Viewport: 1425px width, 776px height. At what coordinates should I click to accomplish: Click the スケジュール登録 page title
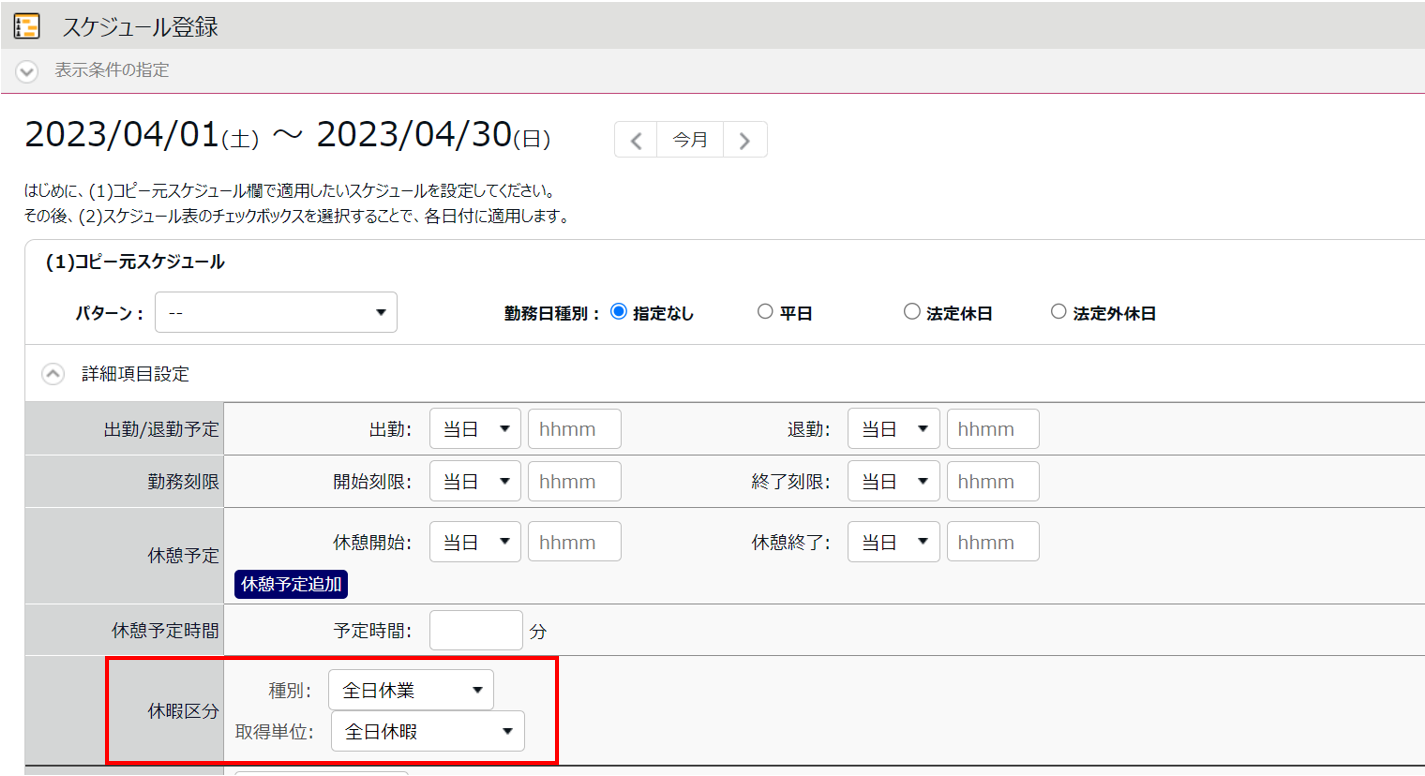[140, 27]
